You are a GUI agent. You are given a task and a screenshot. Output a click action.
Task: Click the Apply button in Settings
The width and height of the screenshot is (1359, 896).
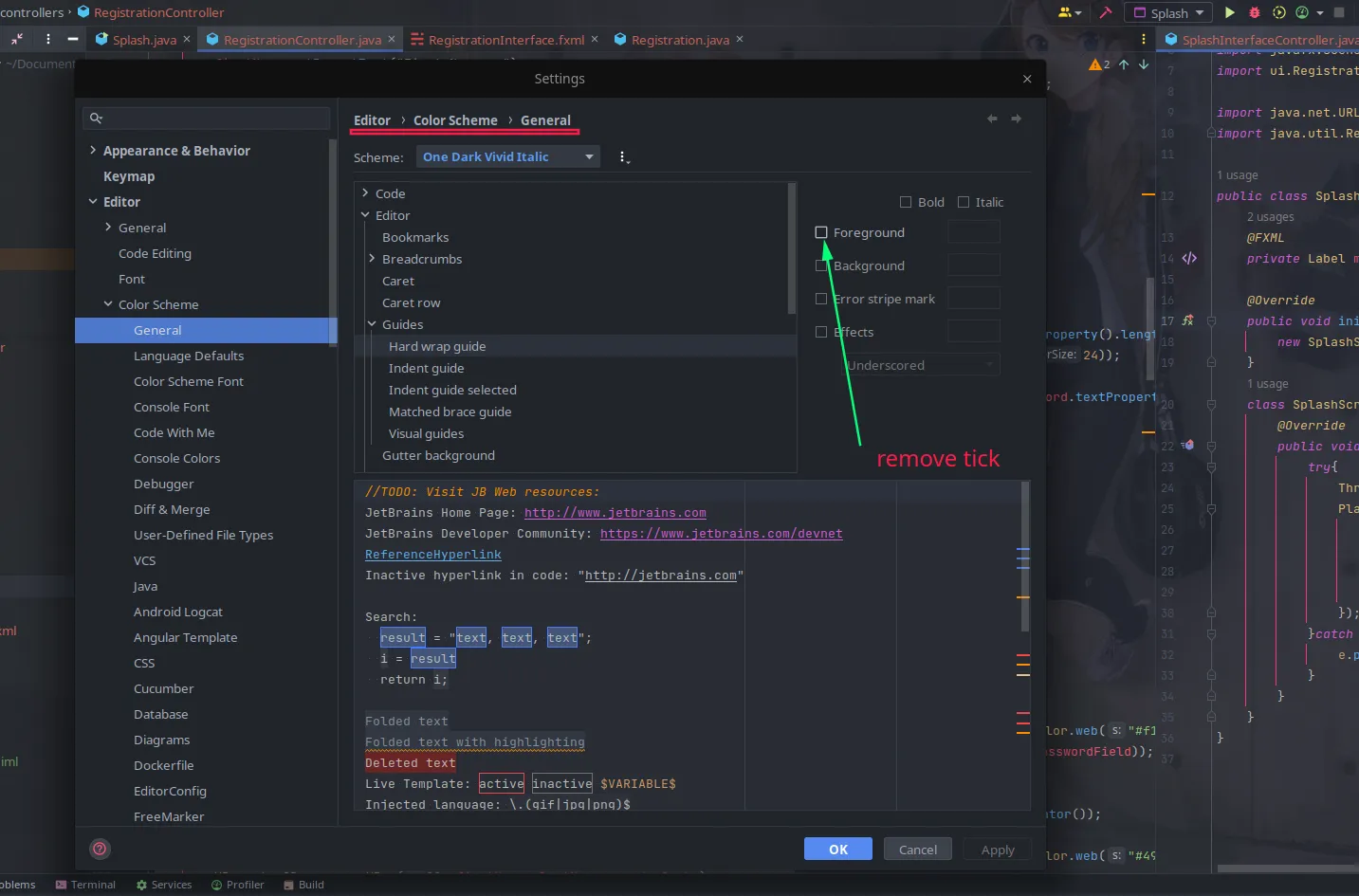[x=998, y=849]
